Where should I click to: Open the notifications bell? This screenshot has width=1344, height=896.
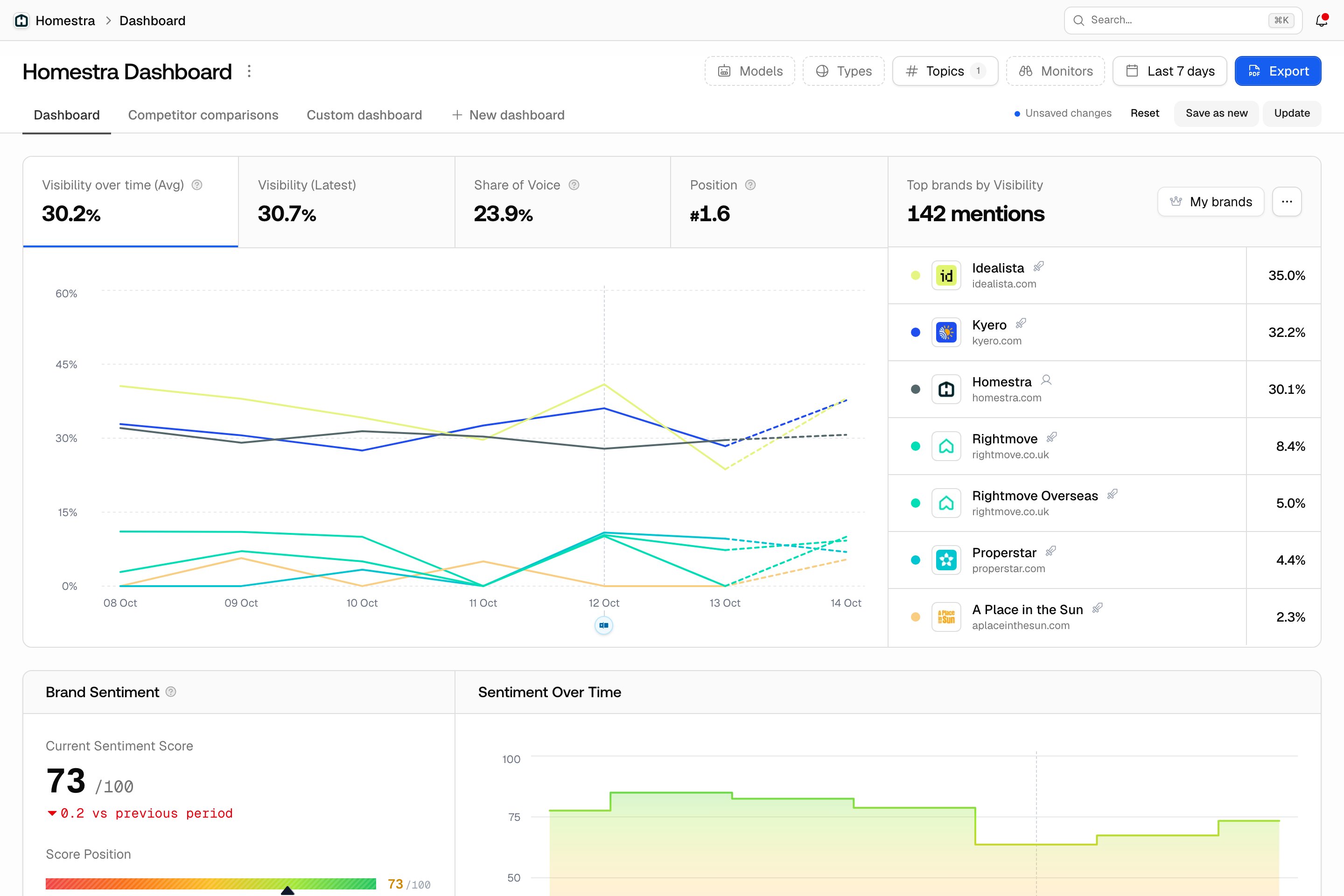point(1321,21)
